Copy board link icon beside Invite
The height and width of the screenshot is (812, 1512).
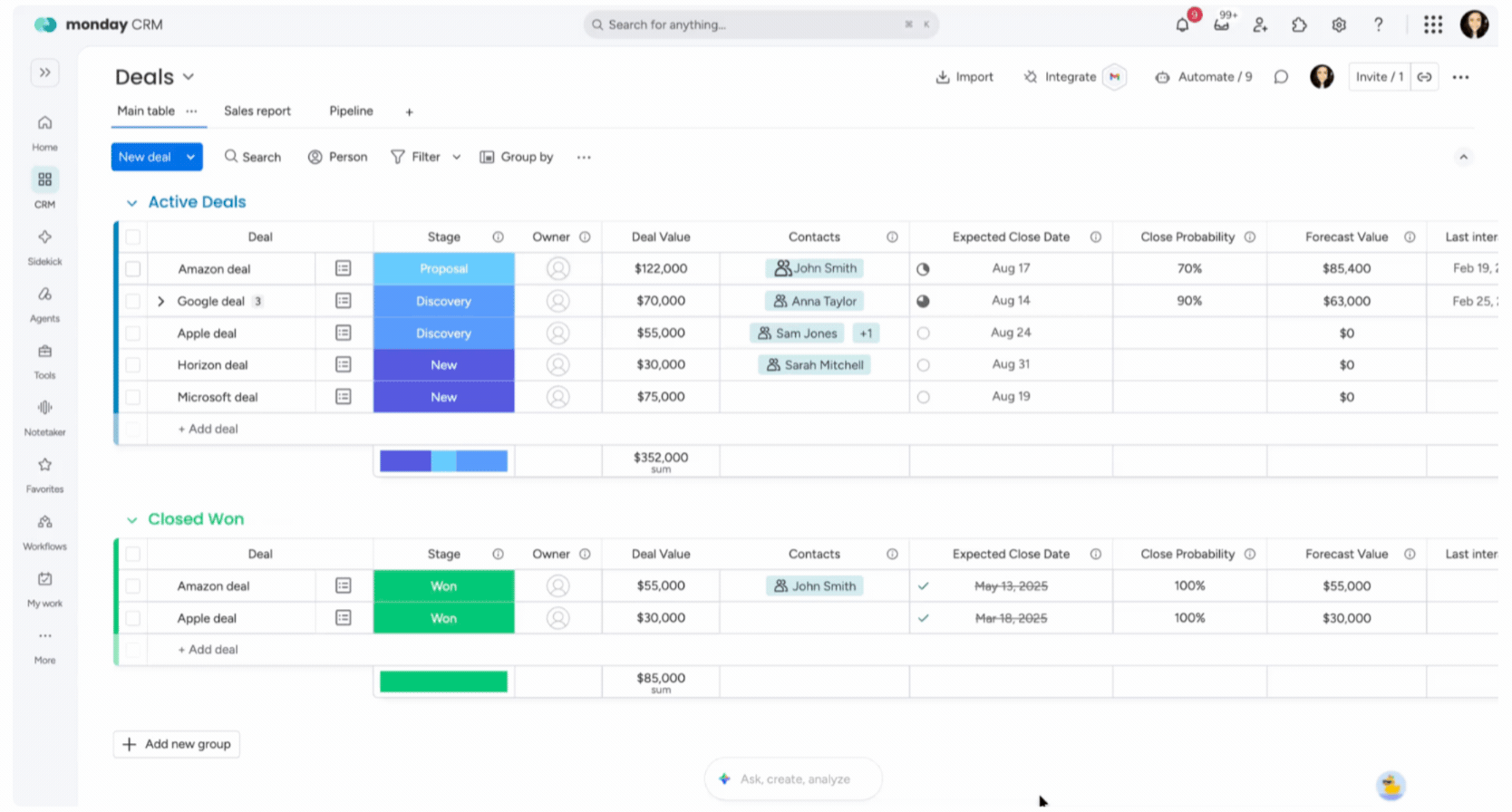[1425, 77]
